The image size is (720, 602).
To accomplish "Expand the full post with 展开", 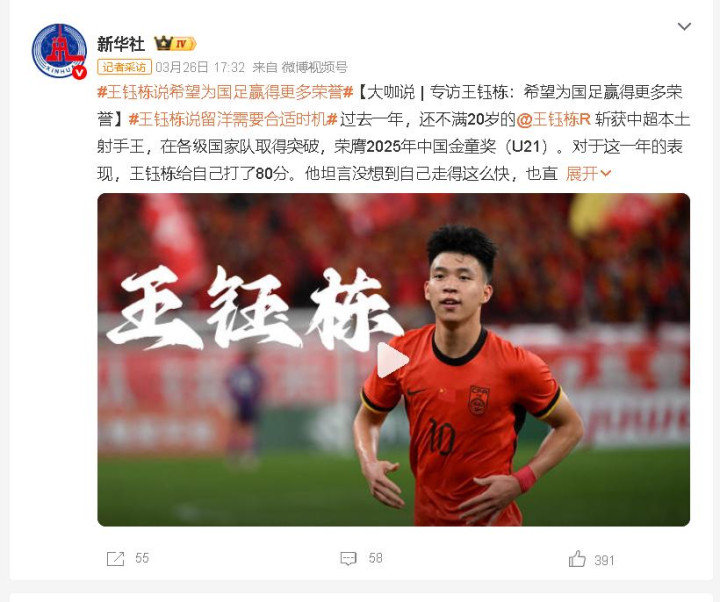I will point(581,174).
